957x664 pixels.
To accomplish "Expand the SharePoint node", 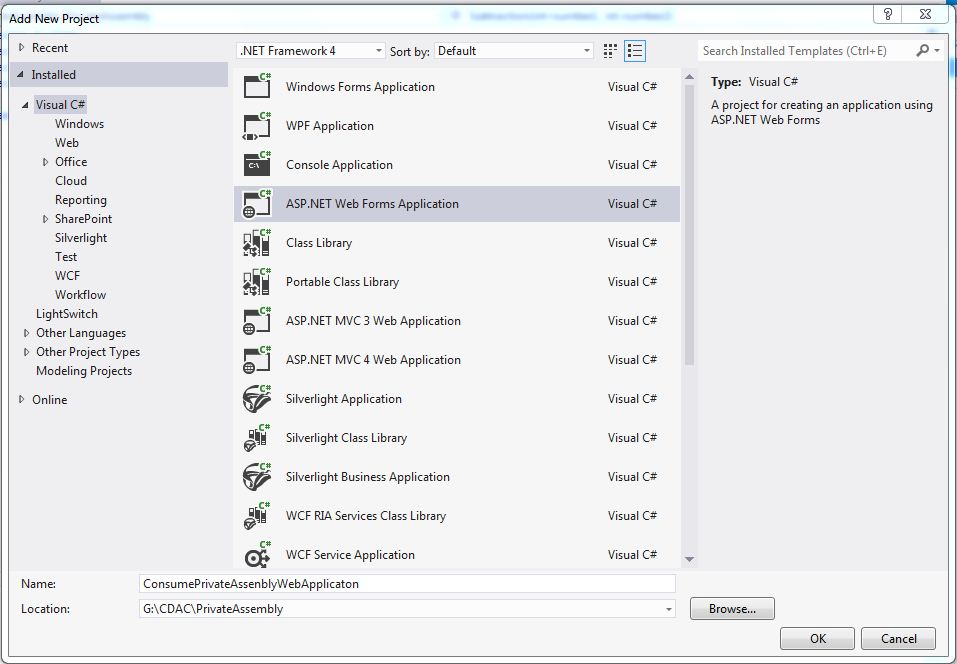I will (x=45, y=218).
